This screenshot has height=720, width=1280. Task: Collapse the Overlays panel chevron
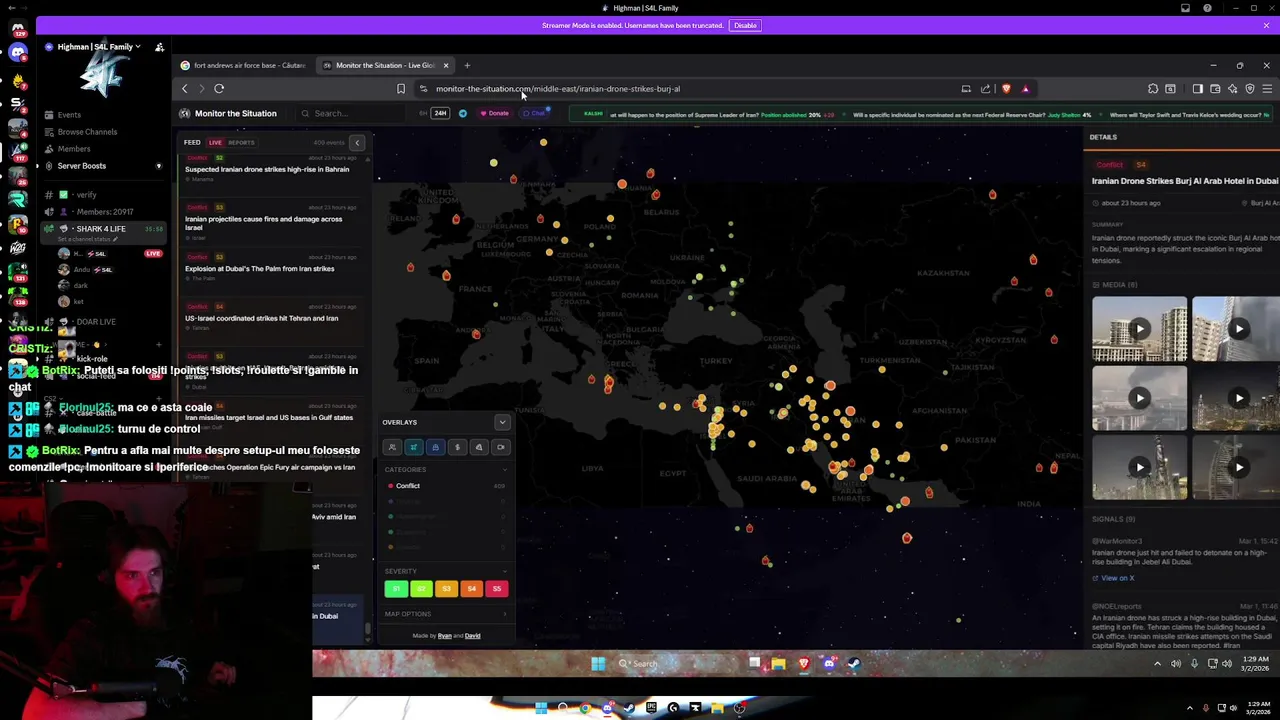point(502,422)
